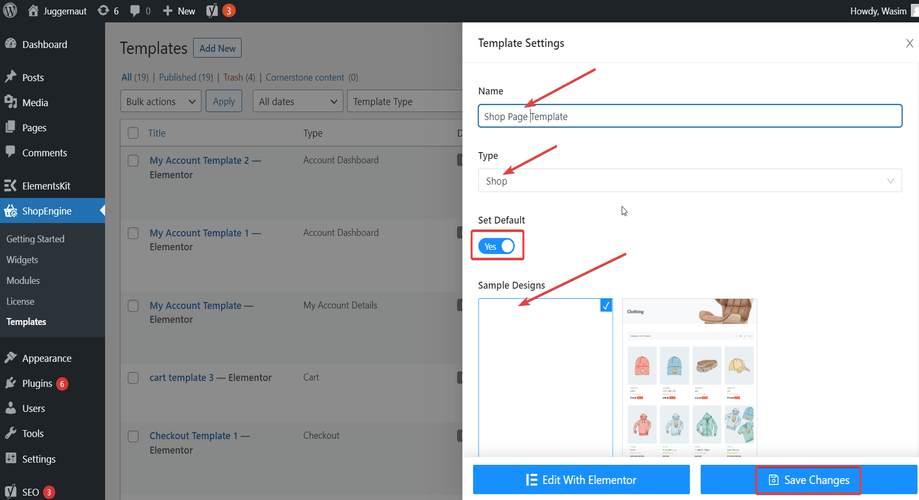Click the Pages icon in sidebar
Image resolution: width=919 pixels, height=500 pixels.
click(x=11, y=127)
